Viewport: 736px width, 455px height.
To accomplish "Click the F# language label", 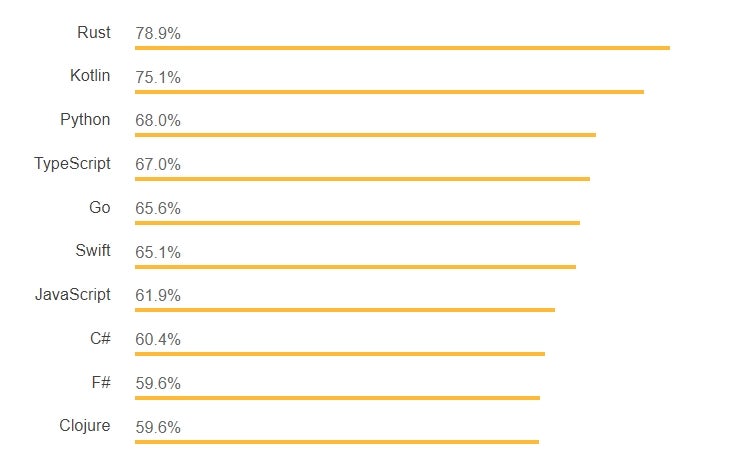I will [101, 382].
